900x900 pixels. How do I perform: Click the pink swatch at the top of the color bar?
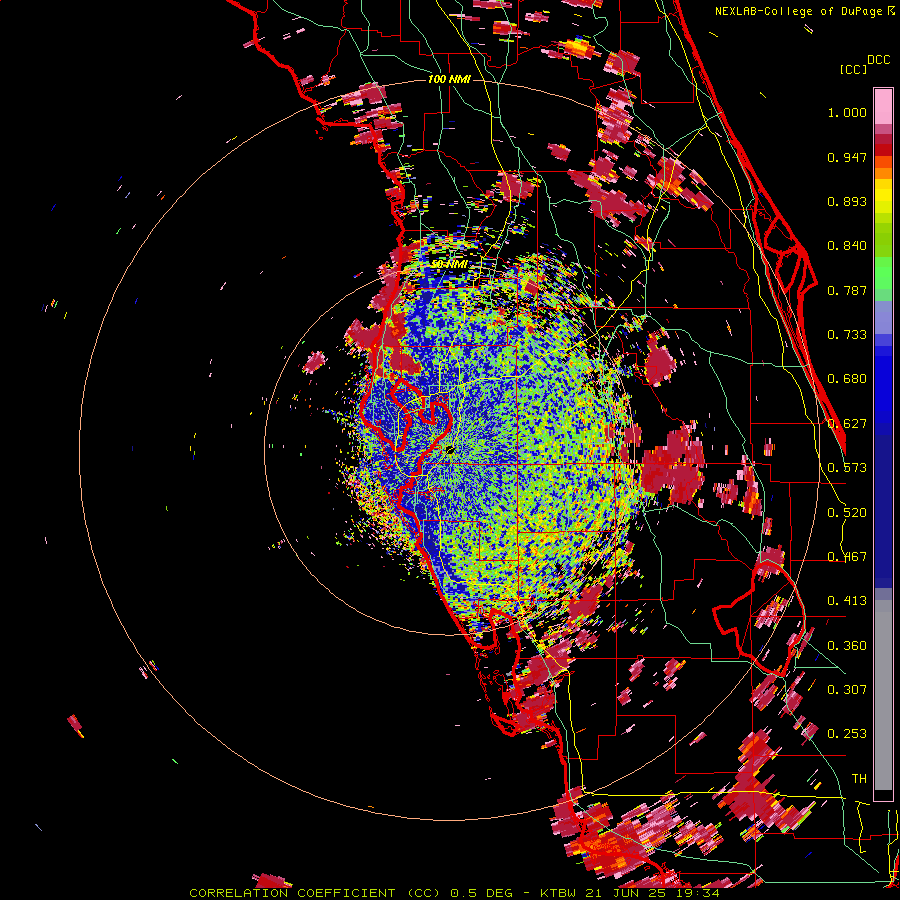click(x=883, y=107)
